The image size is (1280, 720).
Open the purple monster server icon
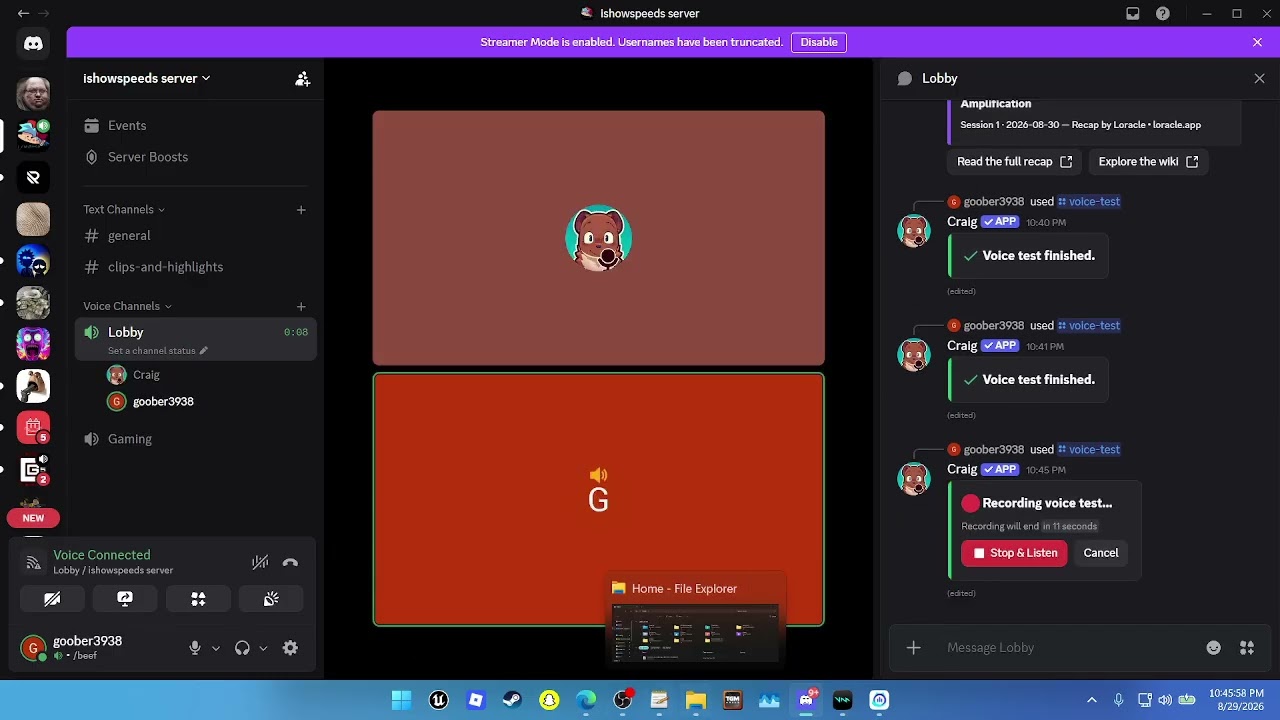tap(33, 343)
